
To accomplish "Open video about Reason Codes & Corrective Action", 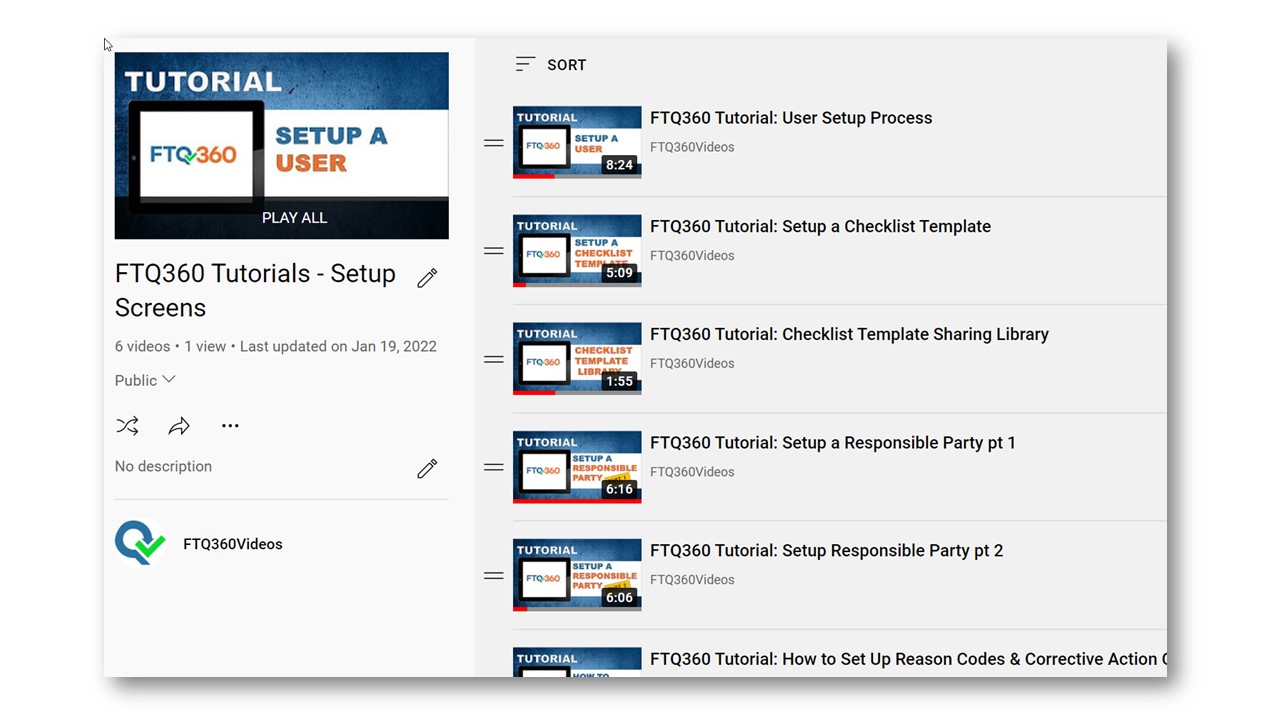I will click(x=907, y=659).
